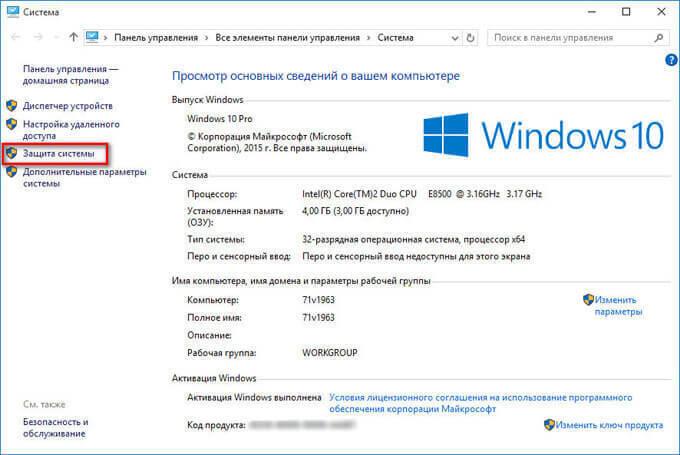Expand chevron after Все элементы панели управления

[369, 38]
